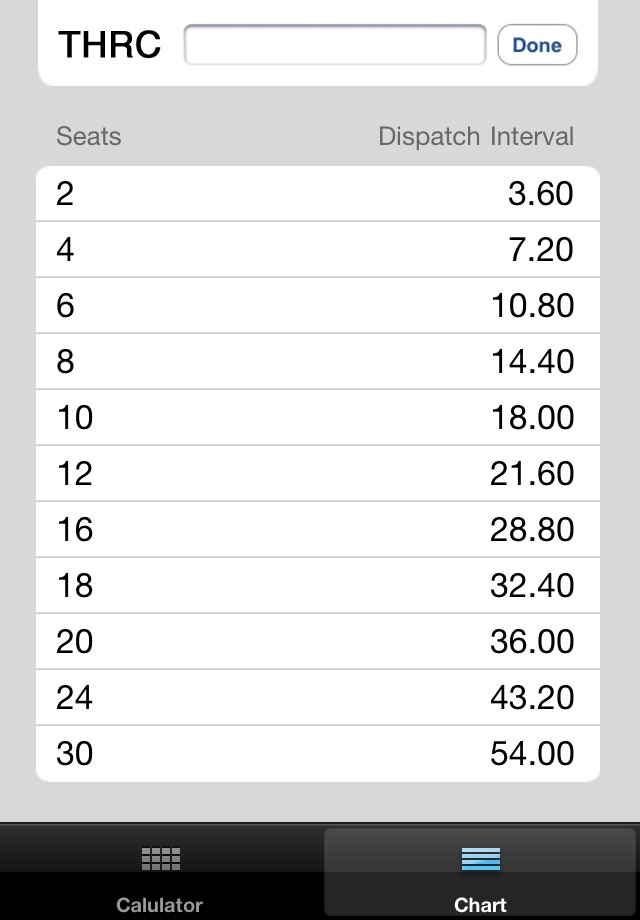640x920 pixels.
Task: Select the row with 4 seats
Action: click(318, 249)
